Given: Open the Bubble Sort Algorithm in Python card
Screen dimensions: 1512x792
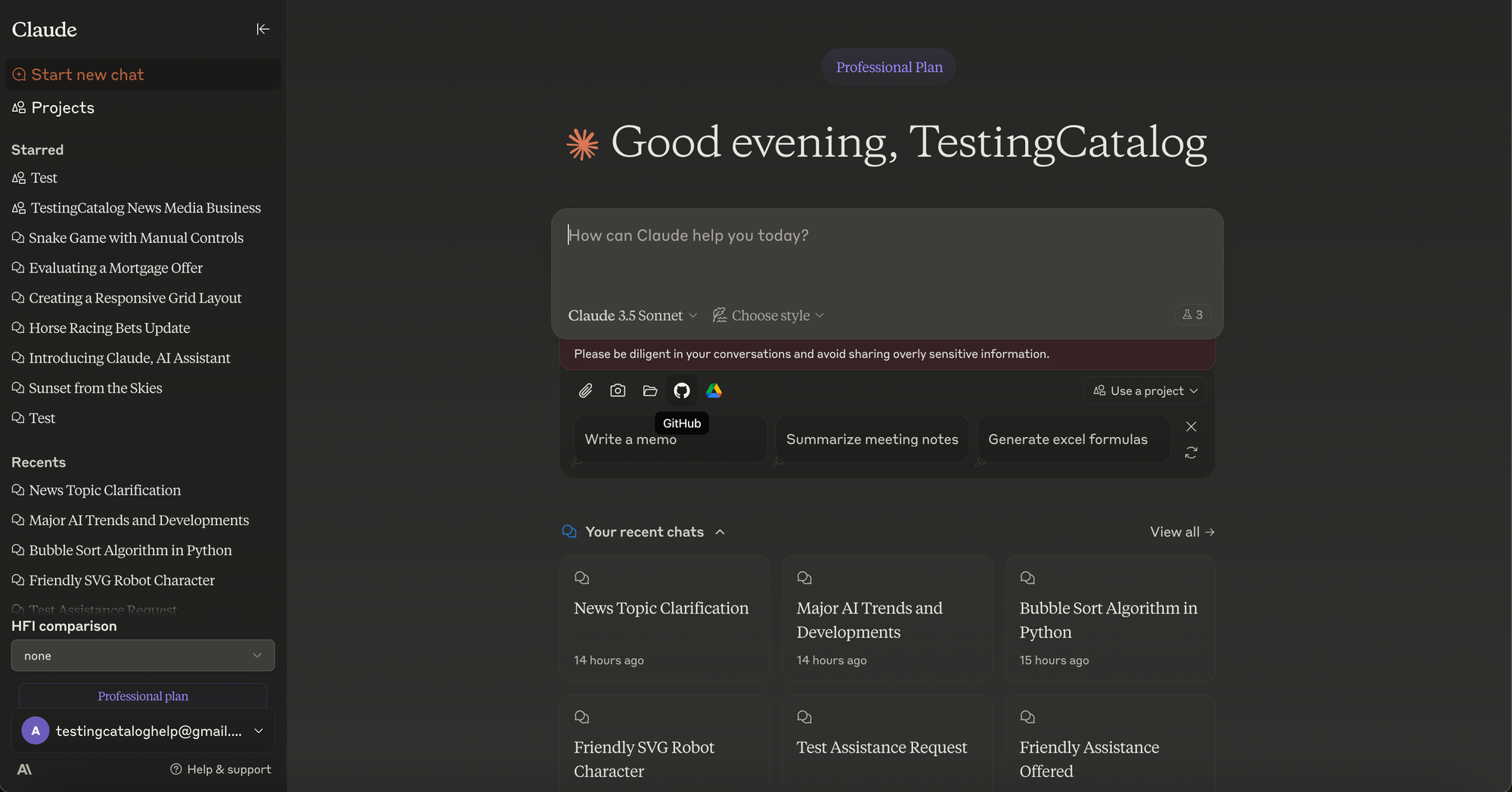Looking at the screenshot, I should coord(1110,619).
